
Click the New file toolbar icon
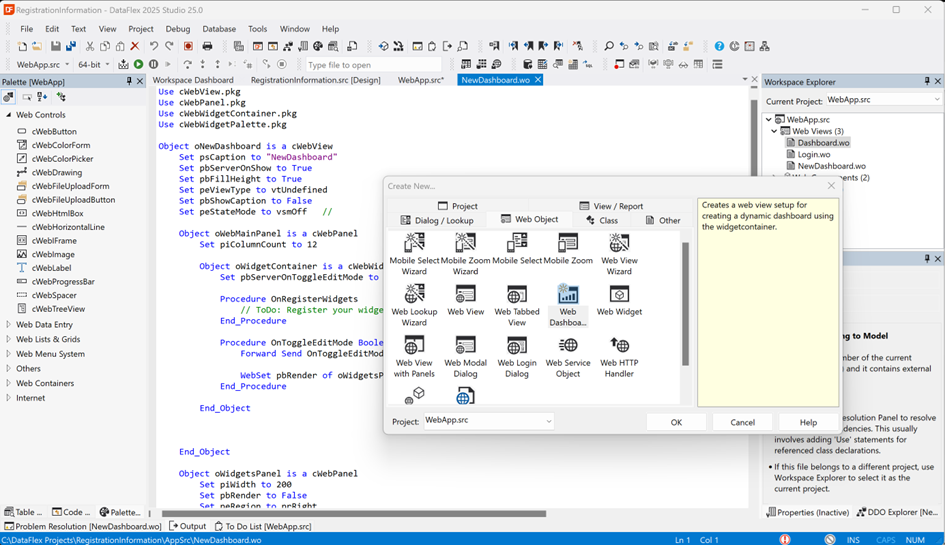click(x=22, y=46)
